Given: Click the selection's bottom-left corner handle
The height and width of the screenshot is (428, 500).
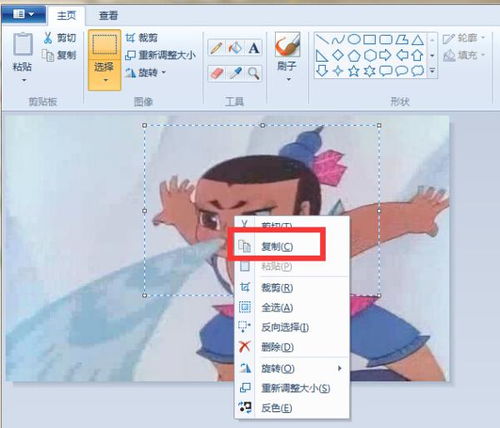Looking at the screenshot, I should click(144, 295).
